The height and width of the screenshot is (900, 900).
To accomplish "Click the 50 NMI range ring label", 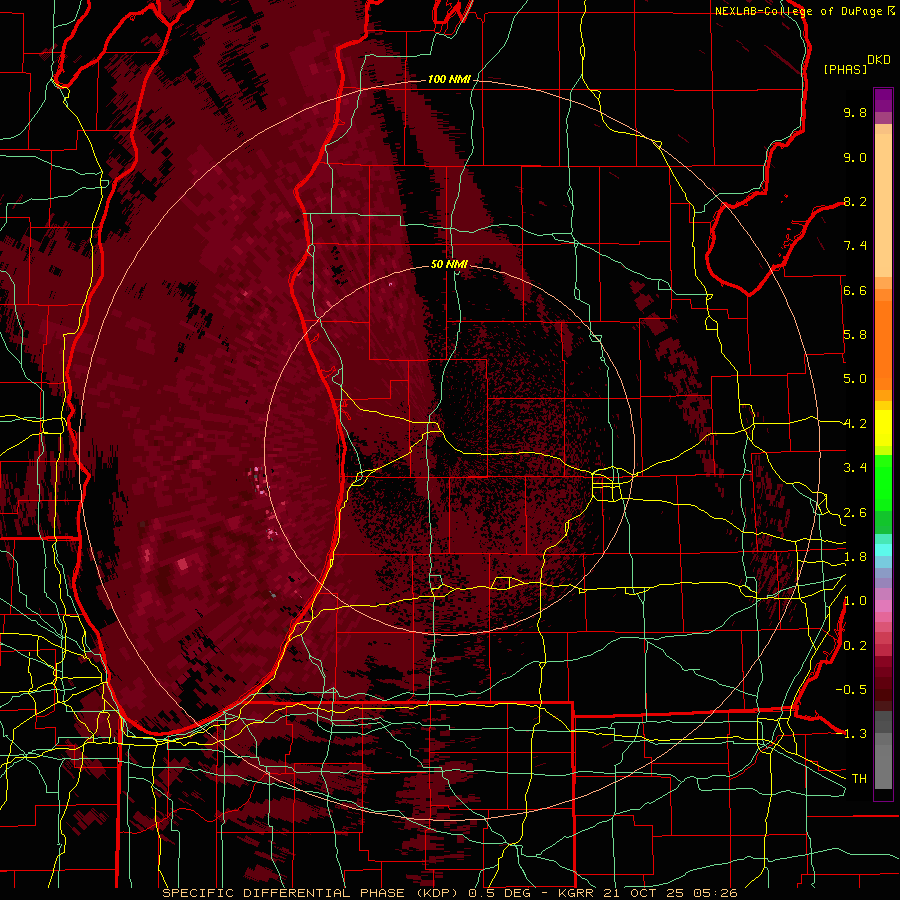I will pyautogui.click(x=449, y=265).
